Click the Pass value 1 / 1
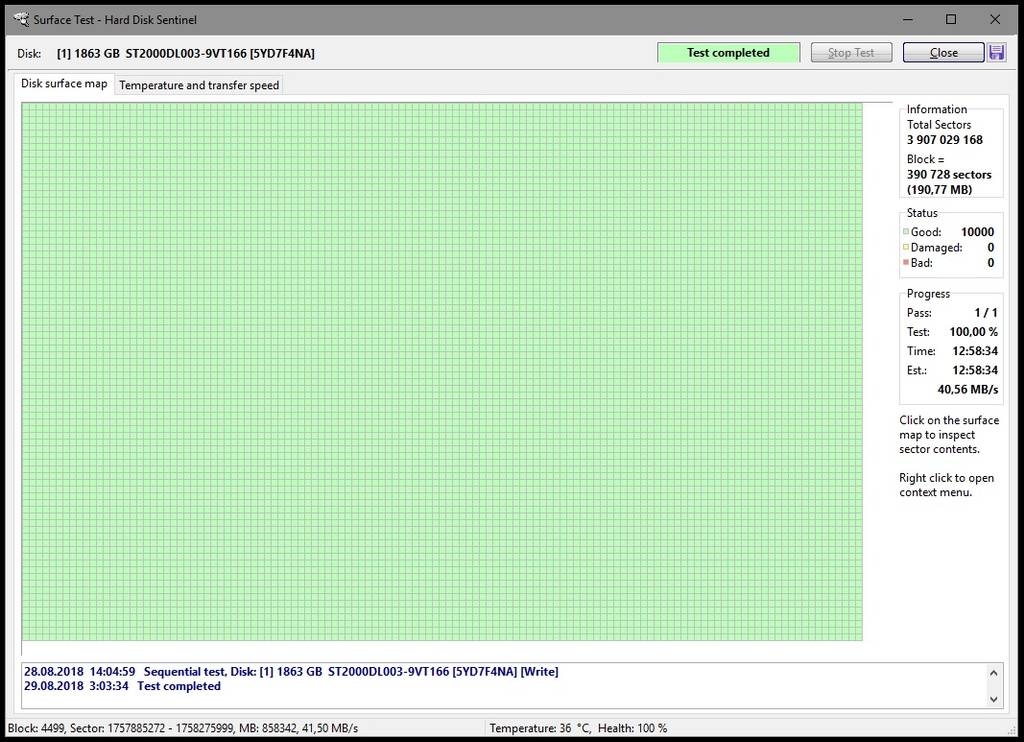 [x=986, y=313]
